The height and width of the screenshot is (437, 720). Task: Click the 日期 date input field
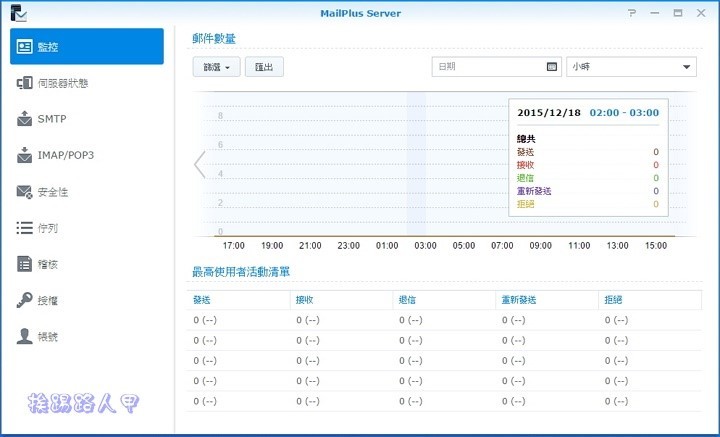(488, 67)
